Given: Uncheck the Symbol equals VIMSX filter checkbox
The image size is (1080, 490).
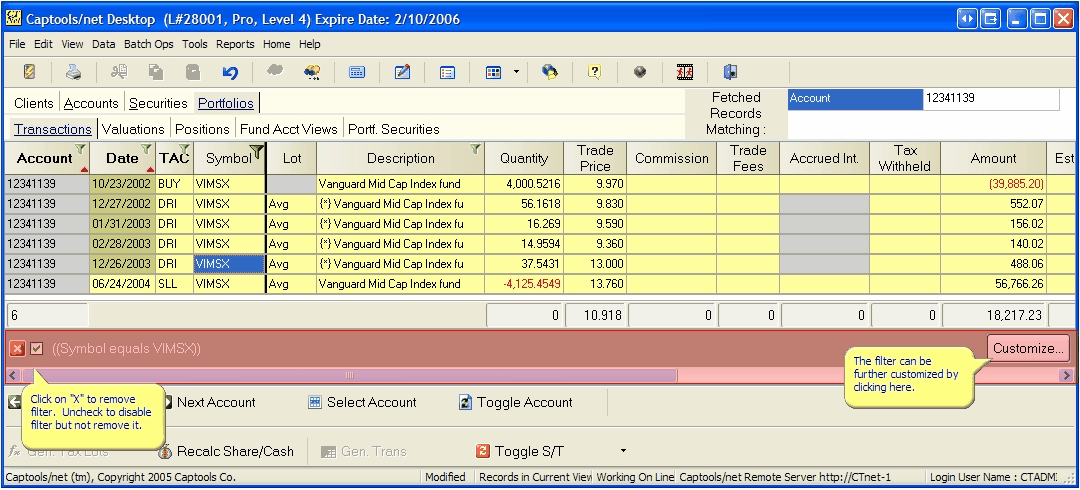Looking at the screenshot, I should 37,348.
